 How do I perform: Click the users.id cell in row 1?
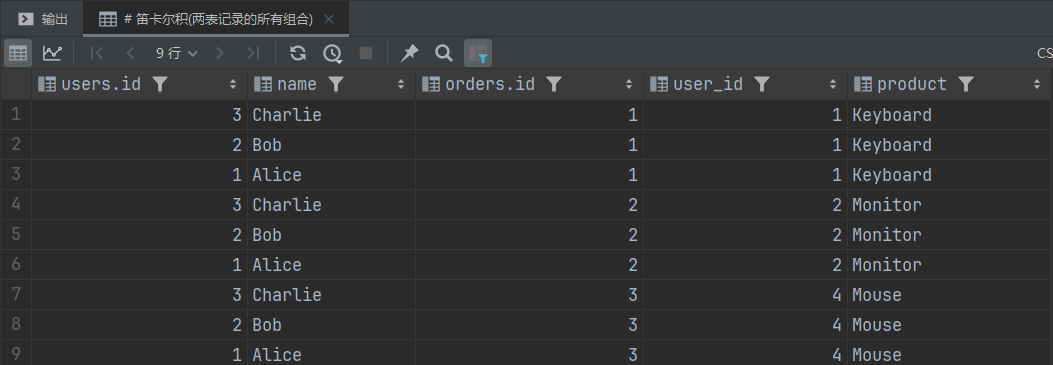[x=140, y=115]
